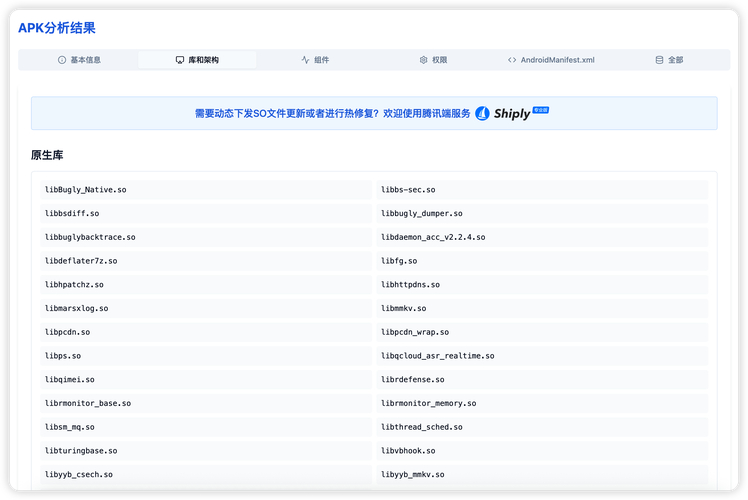
Task: Click the Shiply boat logo in banner
Action: 483,113
